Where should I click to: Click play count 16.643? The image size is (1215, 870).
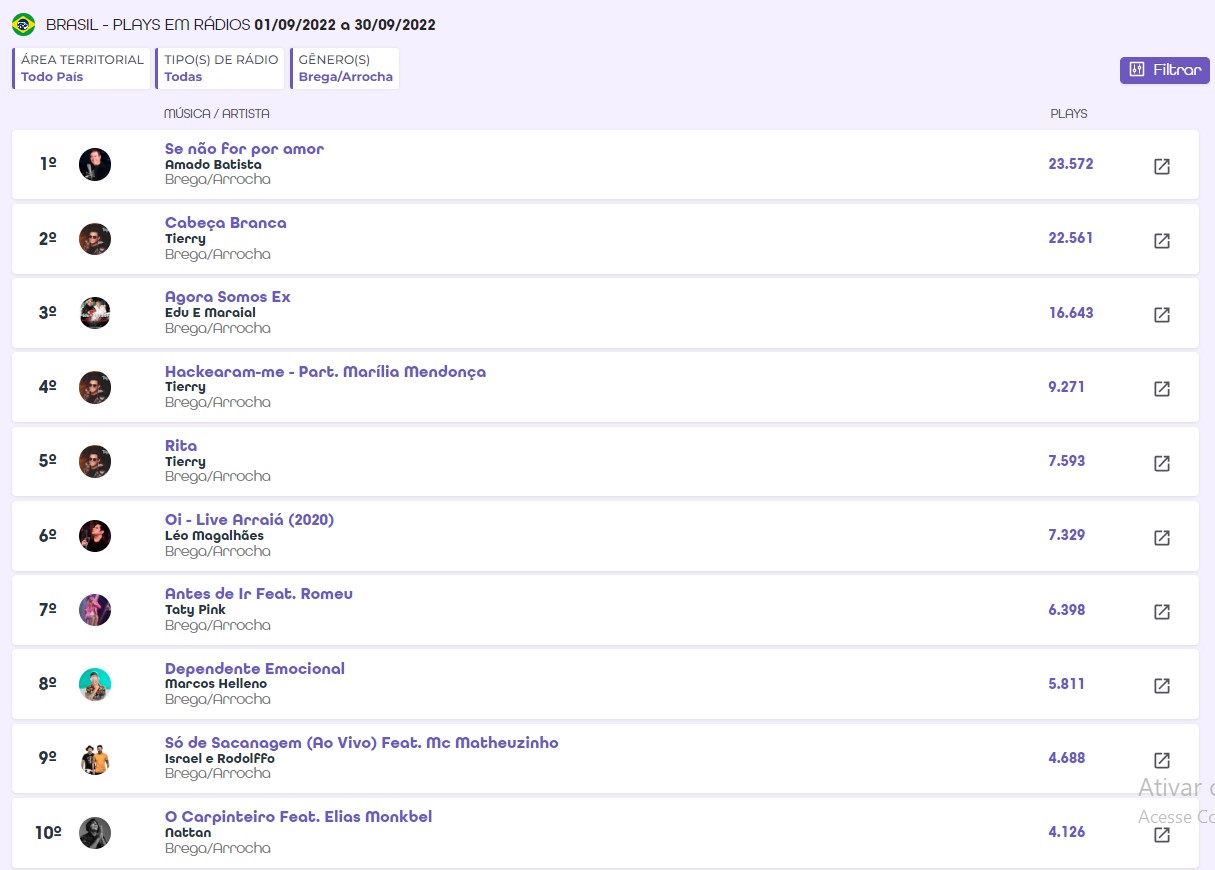[x=1070, y=313]
